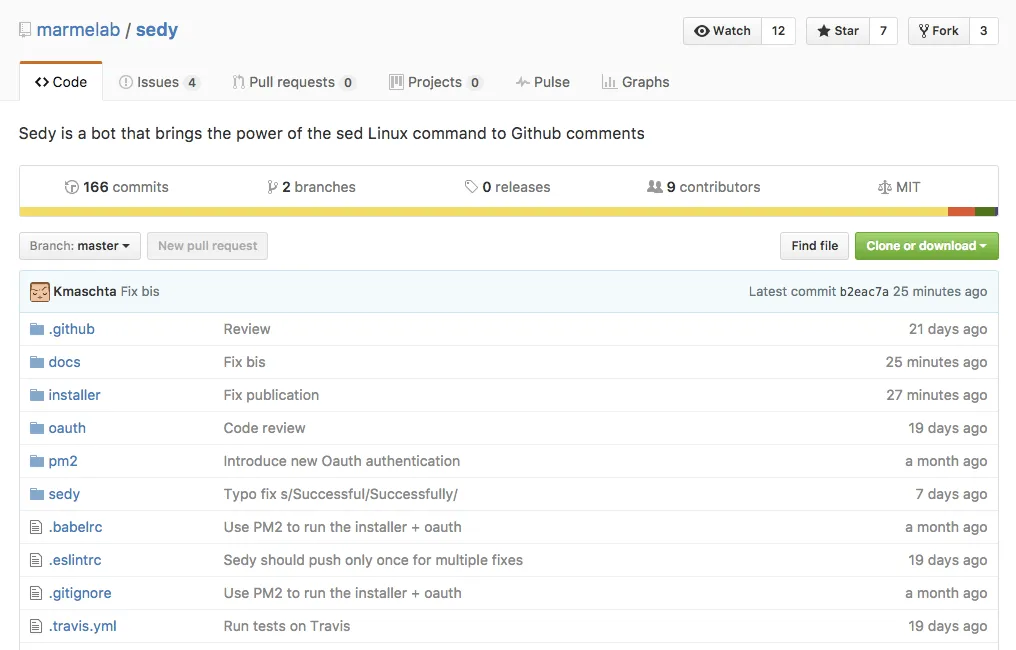View the 7 stargazers count
Viewport: 1016px width, 650px height.
click(883, 30)
